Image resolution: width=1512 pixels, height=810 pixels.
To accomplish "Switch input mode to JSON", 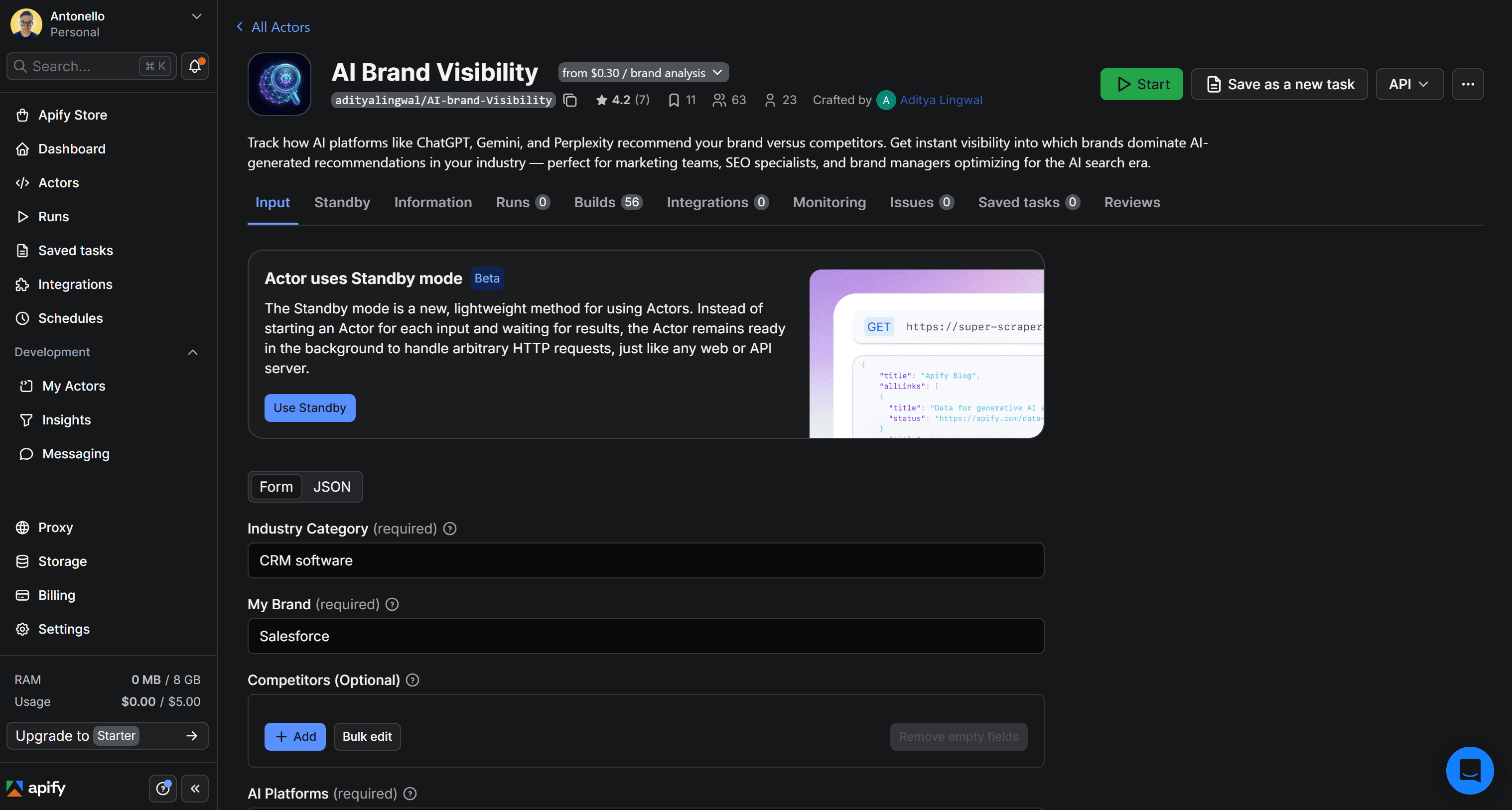I will point(332,487).
